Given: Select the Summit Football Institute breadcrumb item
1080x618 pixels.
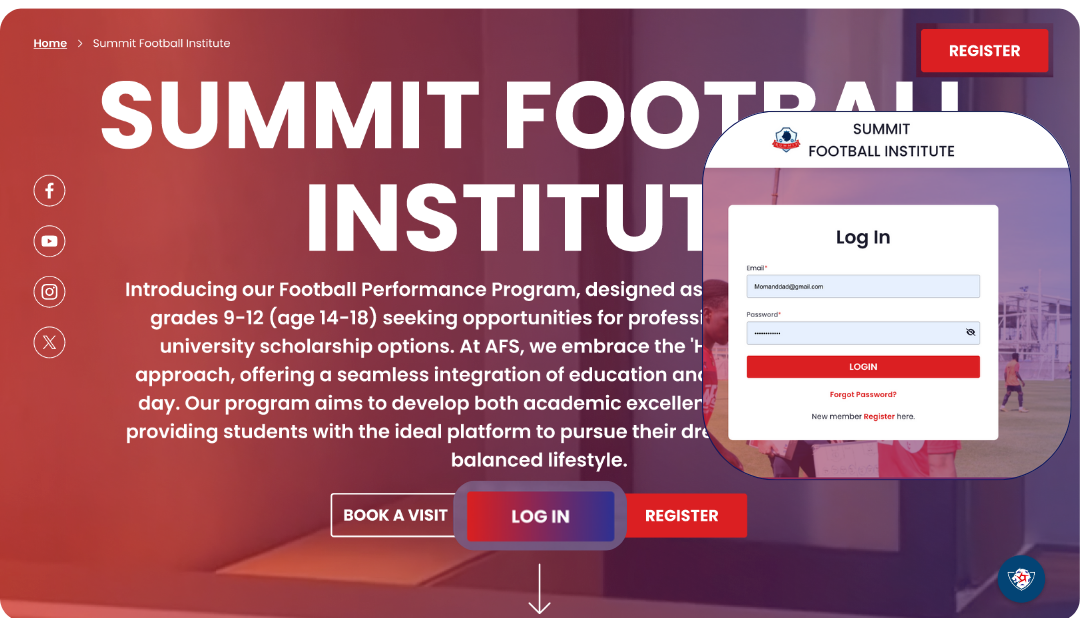Looking at the screenshot, I should pyautogui.click(x=161, y=43).
